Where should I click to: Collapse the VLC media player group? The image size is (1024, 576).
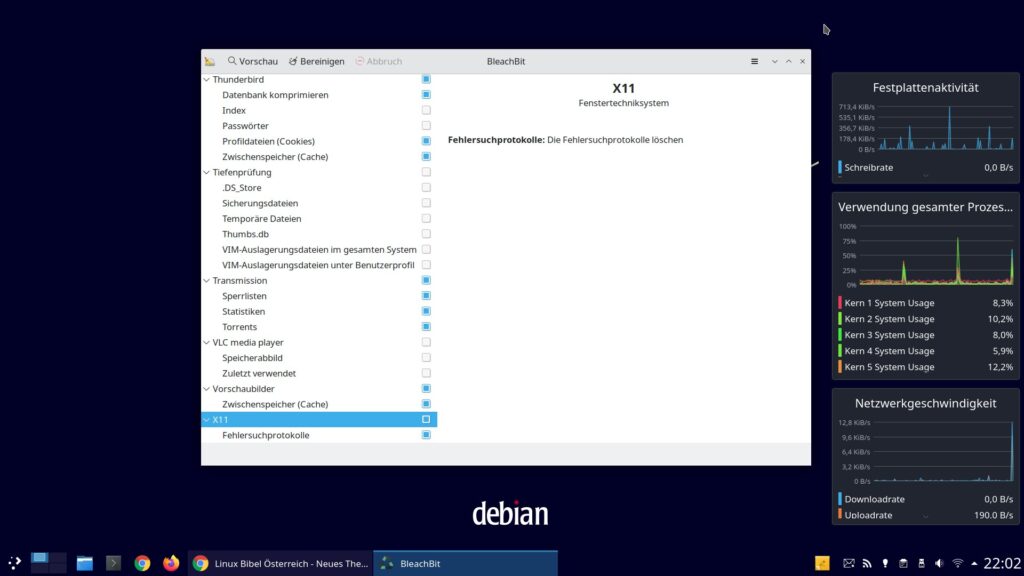click(x=206, y=342)
